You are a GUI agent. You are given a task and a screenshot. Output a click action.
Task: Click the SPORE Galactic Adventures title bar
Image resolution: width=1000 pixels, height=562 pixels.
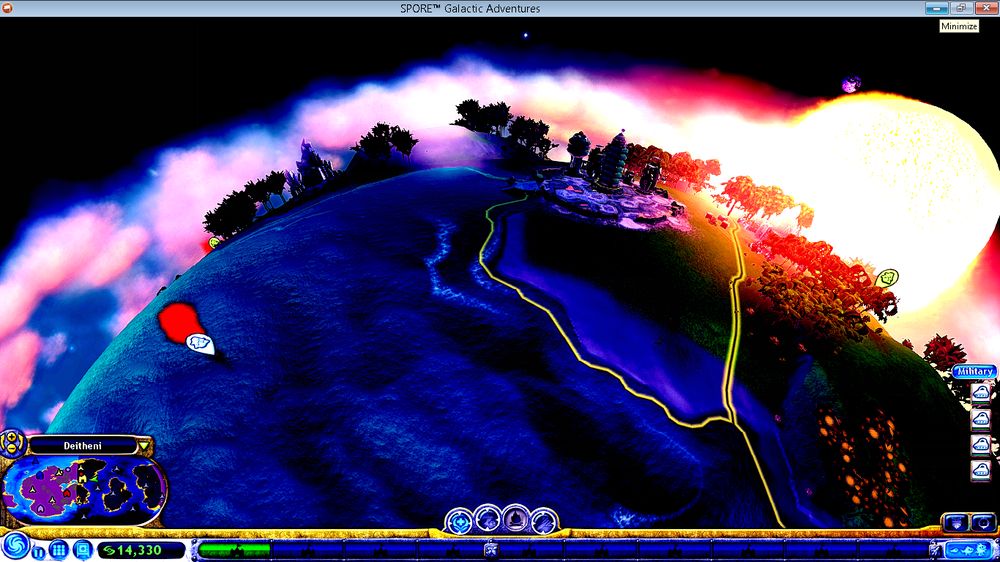(x=470, y=8)
